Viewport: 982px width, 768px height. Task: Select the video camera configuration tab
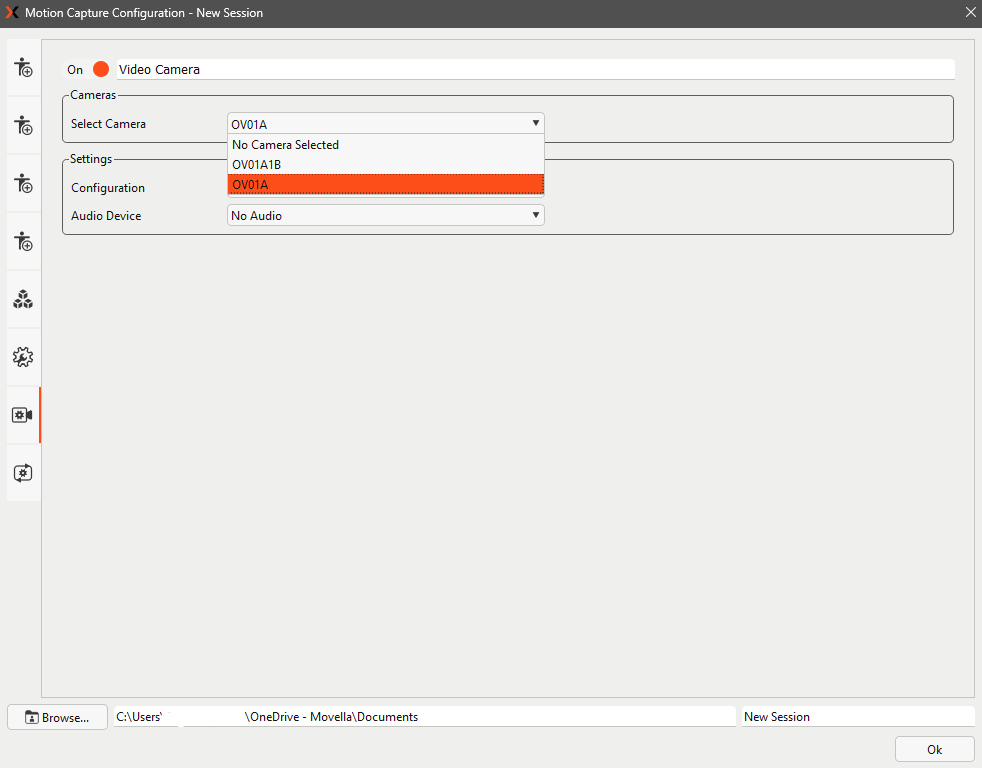(24, 415)
